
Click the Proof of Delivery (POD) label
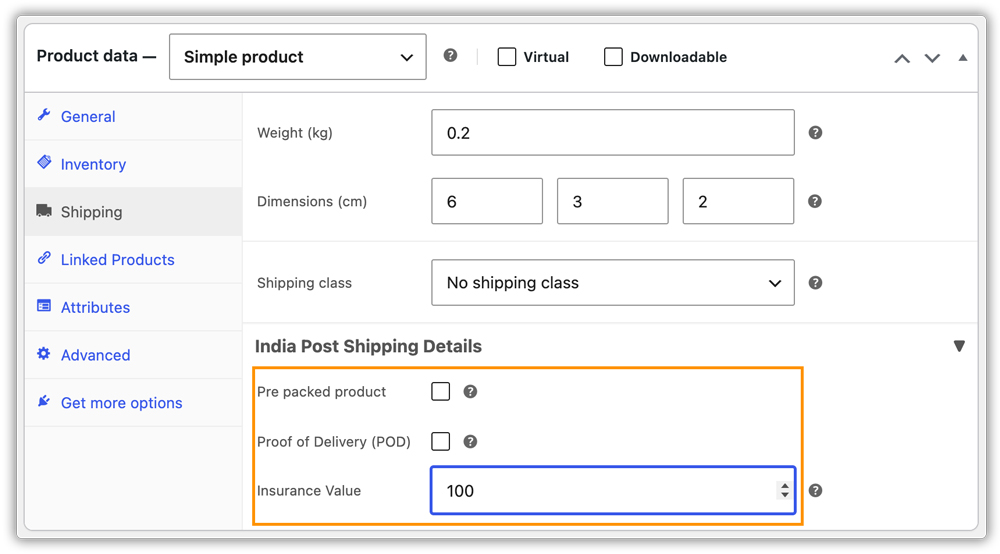pos(334,441)
